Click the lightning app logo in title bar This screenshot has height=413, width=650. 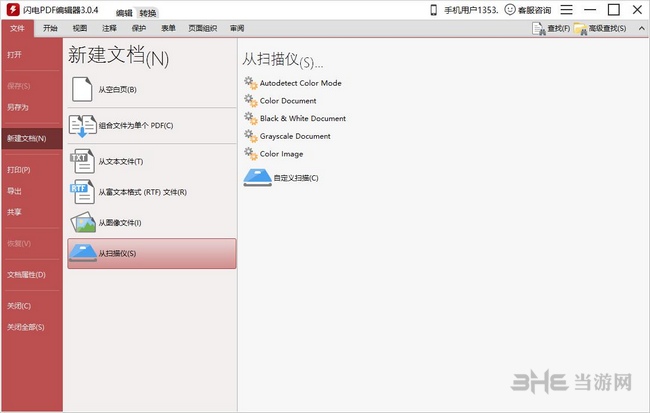(13, 10)
